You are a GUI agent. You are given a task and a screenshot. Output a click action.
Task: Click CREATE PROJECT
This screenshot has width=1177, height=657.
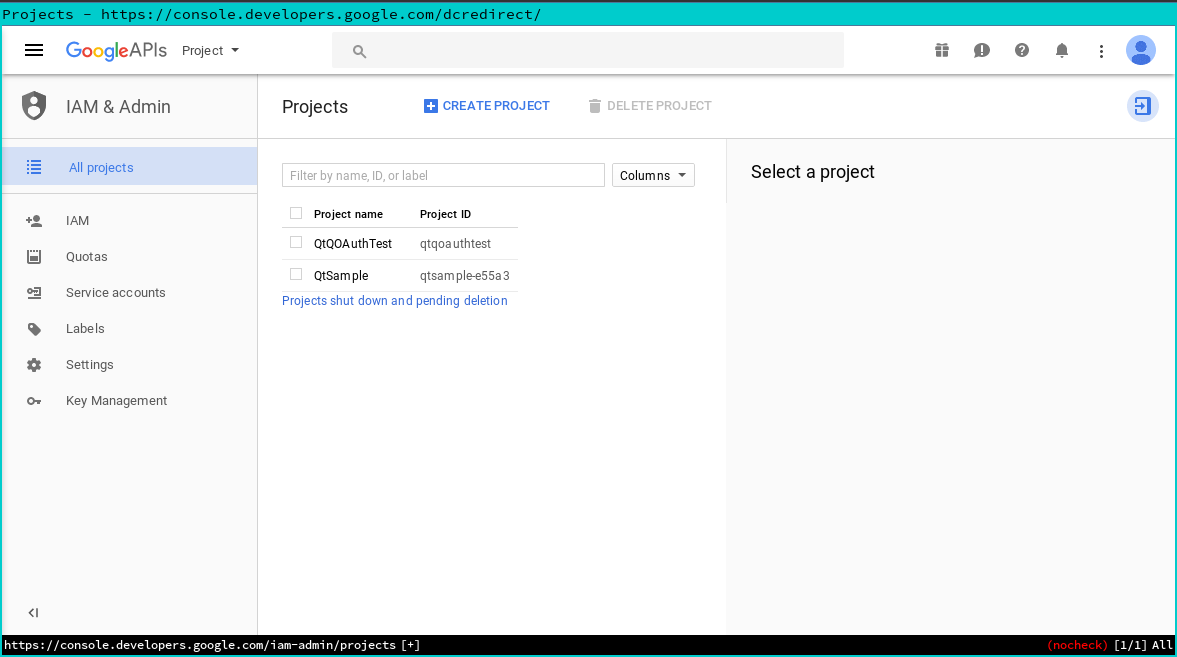pyautogui.click(x=487, y=105)
